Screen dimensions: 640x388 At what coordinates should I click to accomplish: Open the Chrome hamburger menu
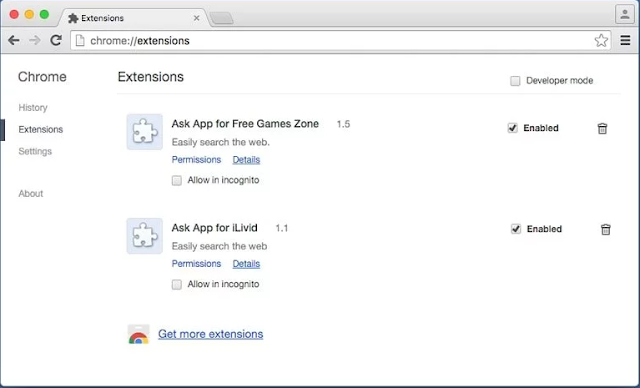point(625,40)
